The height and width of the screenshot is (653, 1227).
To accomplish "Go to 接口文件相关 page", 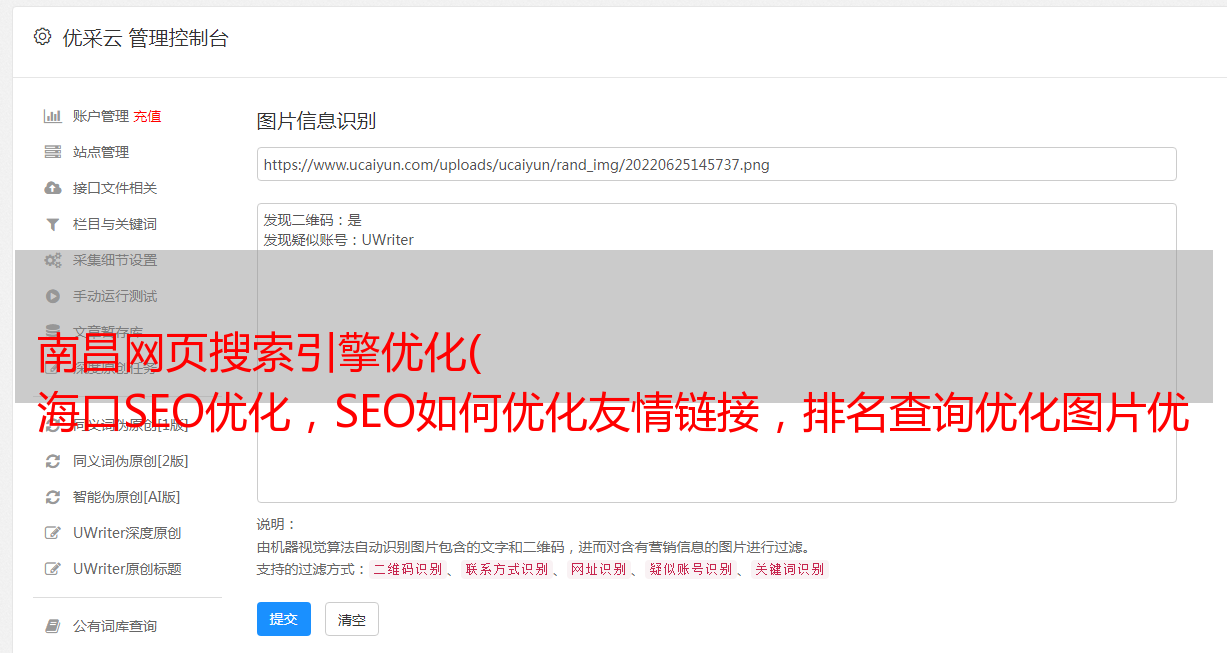I will click(115, 188).
